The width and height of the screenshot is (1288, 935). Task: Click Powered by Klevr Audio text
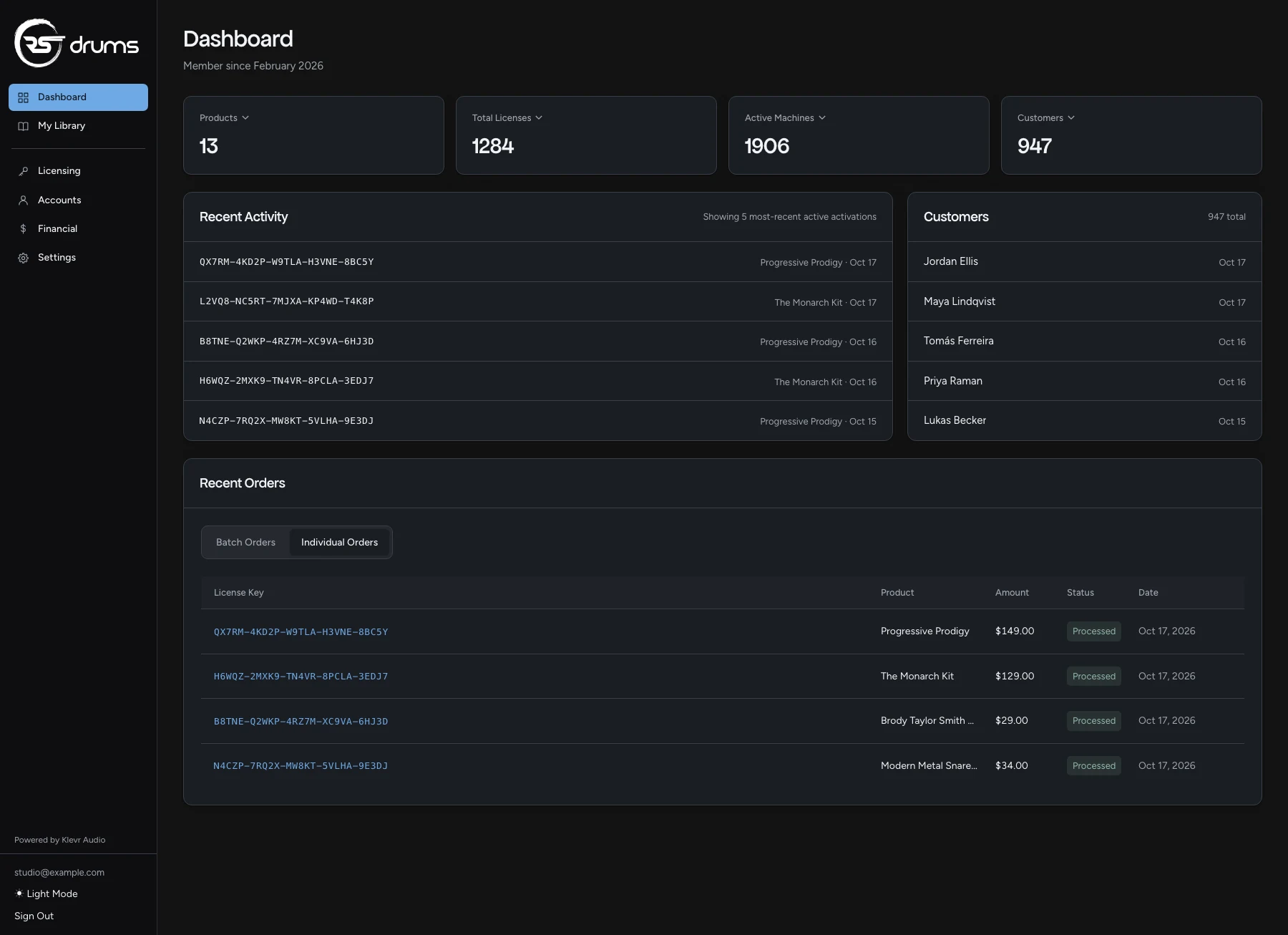pos(59,840)
